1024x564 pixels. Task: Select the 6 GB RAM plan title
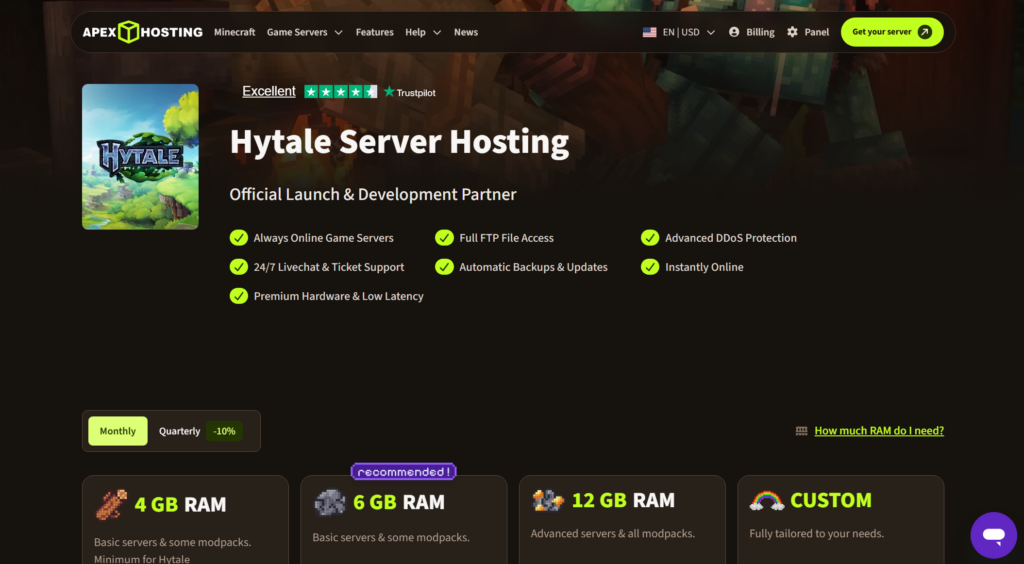399,502
